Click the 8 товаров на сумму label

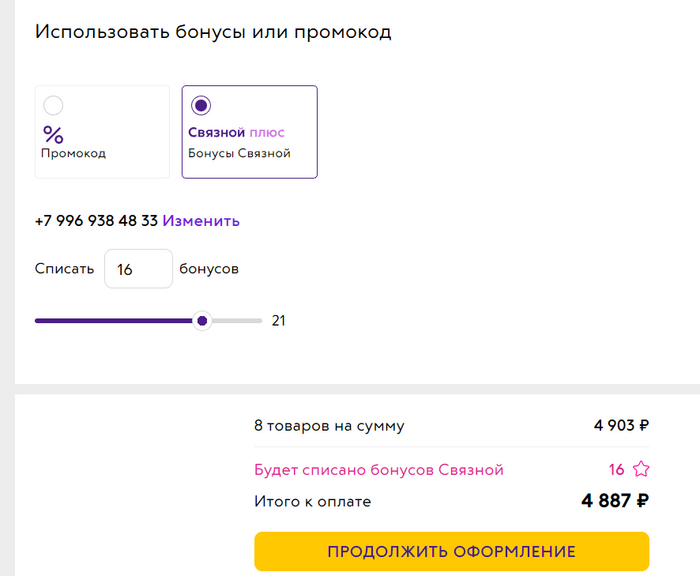click(x=329, y=426)
